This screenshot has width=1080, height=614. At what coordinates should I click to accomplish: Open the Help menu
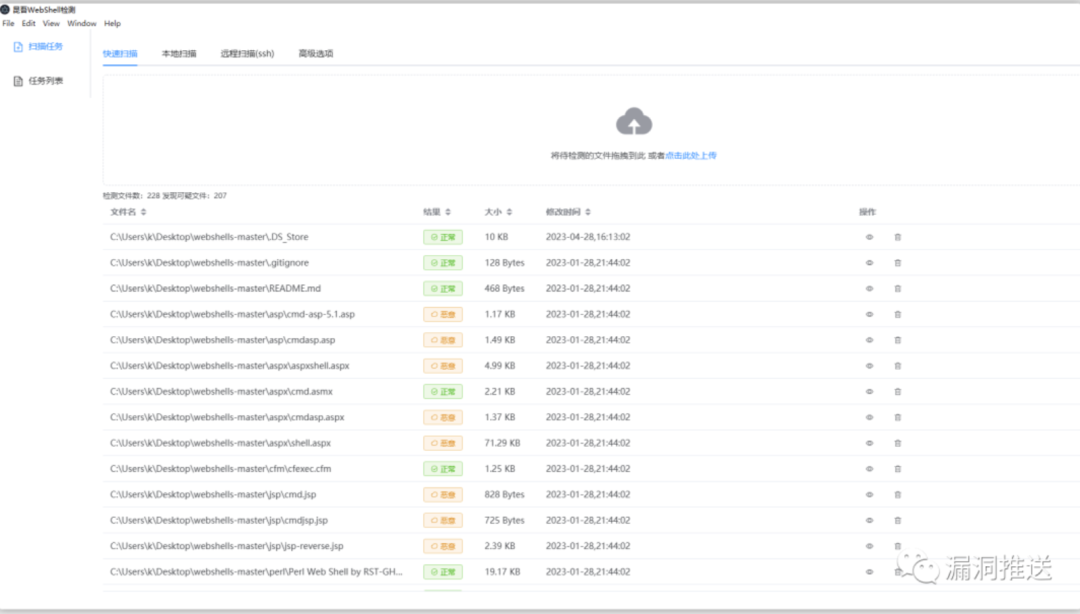[x=112, y=23]
